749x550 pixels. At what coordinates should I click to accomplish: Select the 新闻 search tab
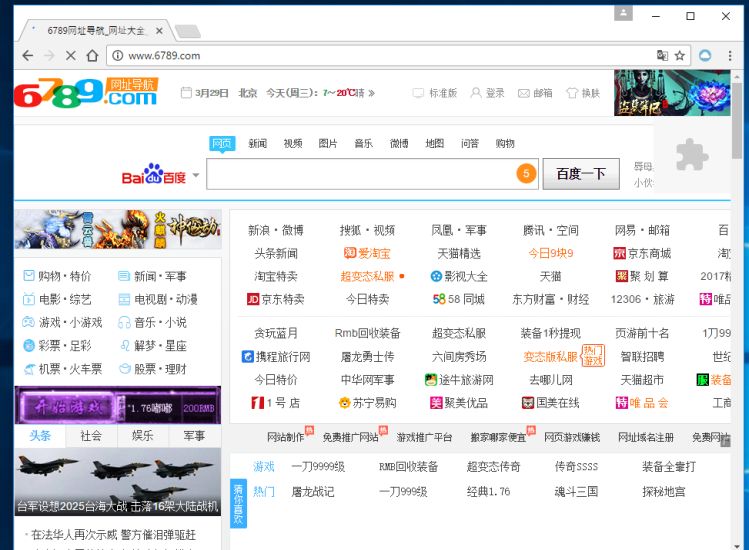257,143
